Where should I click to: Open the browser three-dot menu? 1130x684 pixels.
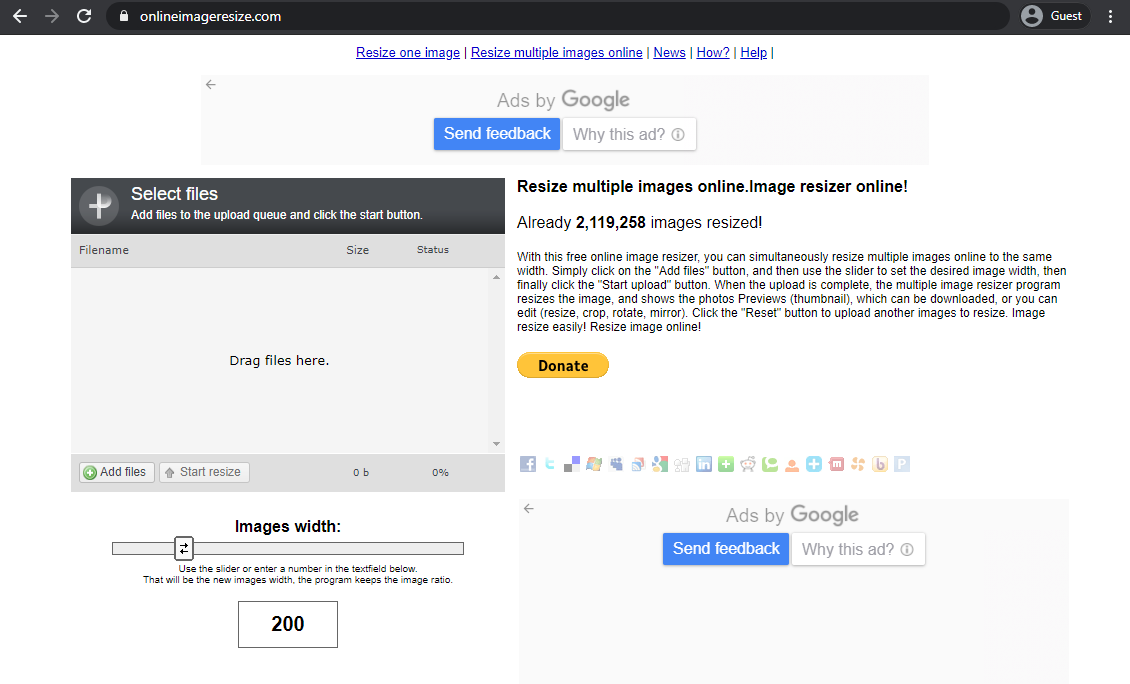1111,16
